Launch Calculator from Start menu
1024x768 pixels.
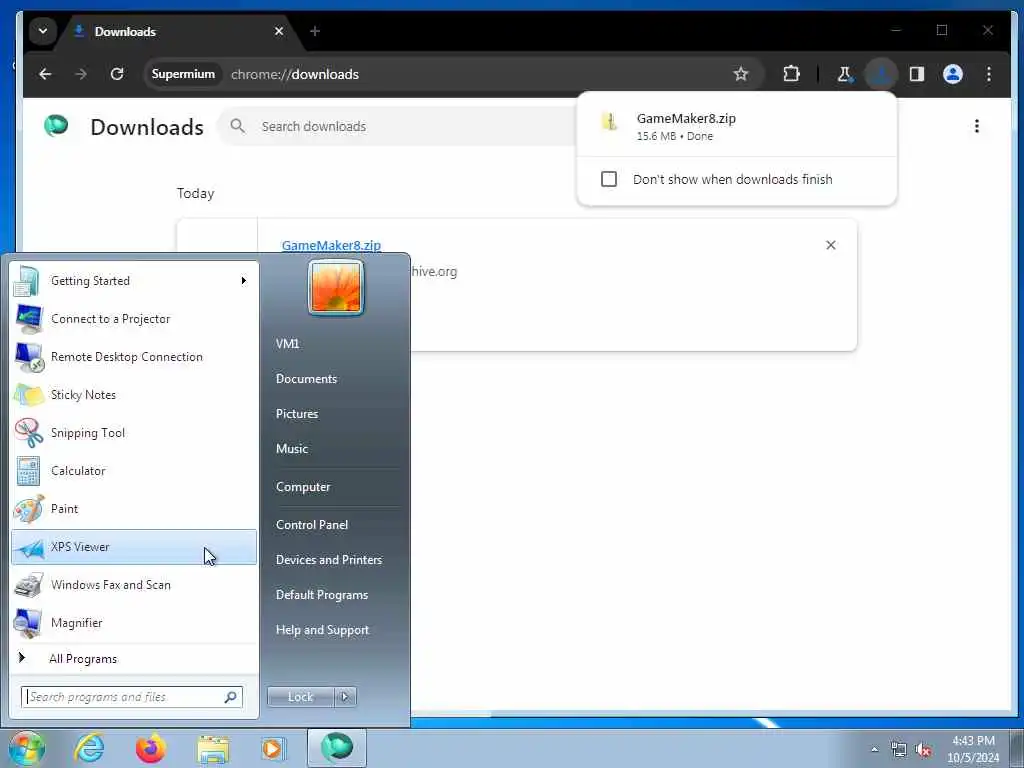134,471
